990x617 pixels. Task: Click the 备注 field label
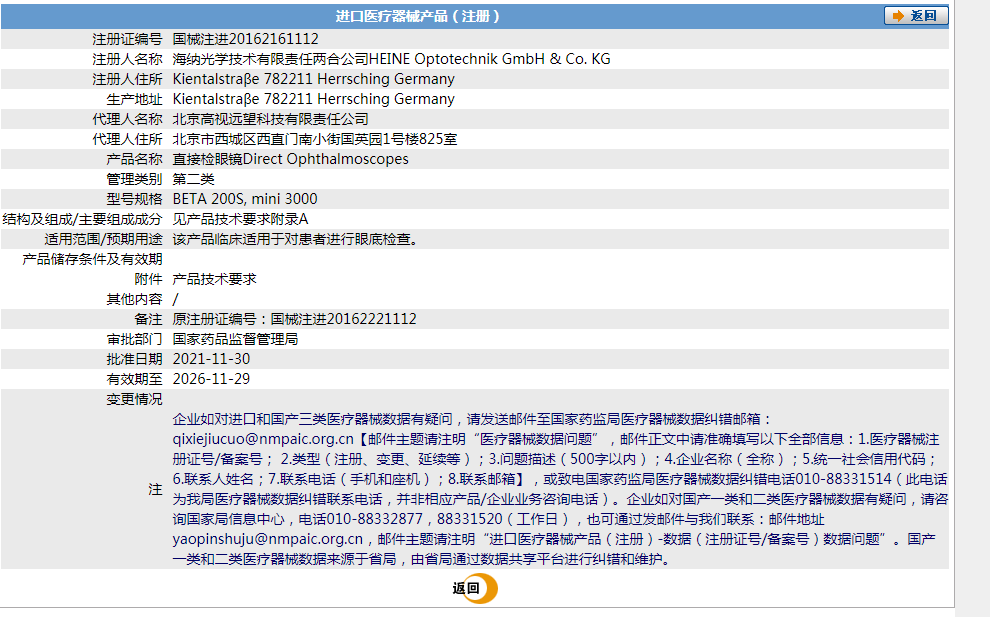pyautogui.click(x=148, y=319)
